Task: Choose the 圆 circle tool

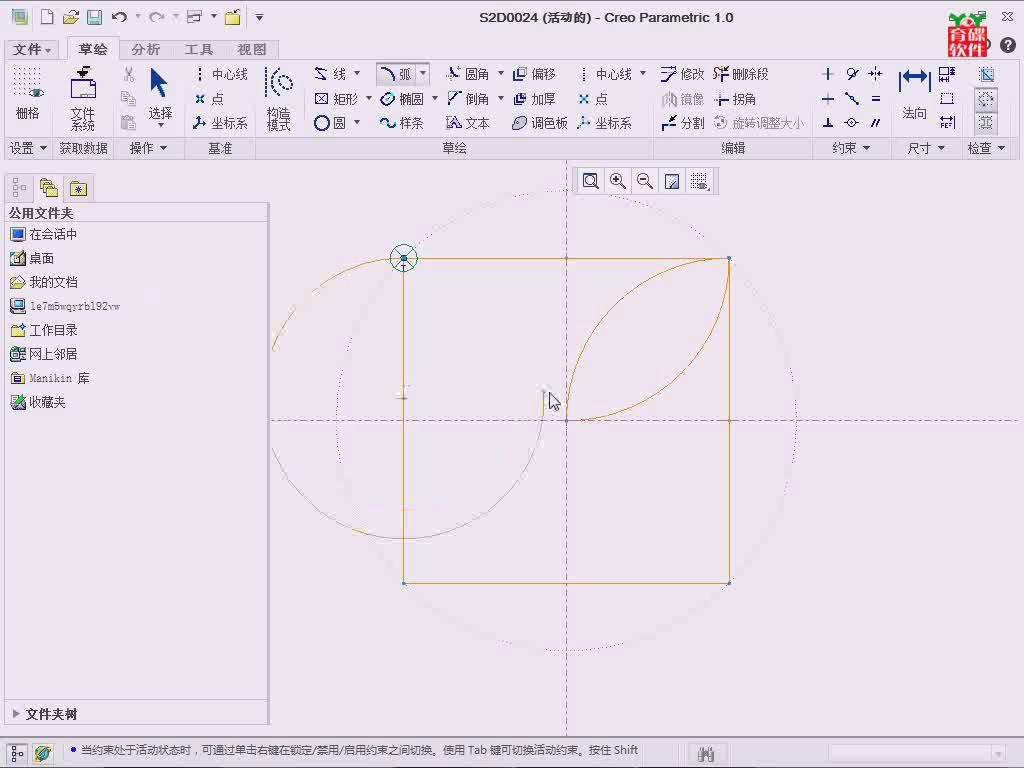Action: tap(330, 123)
